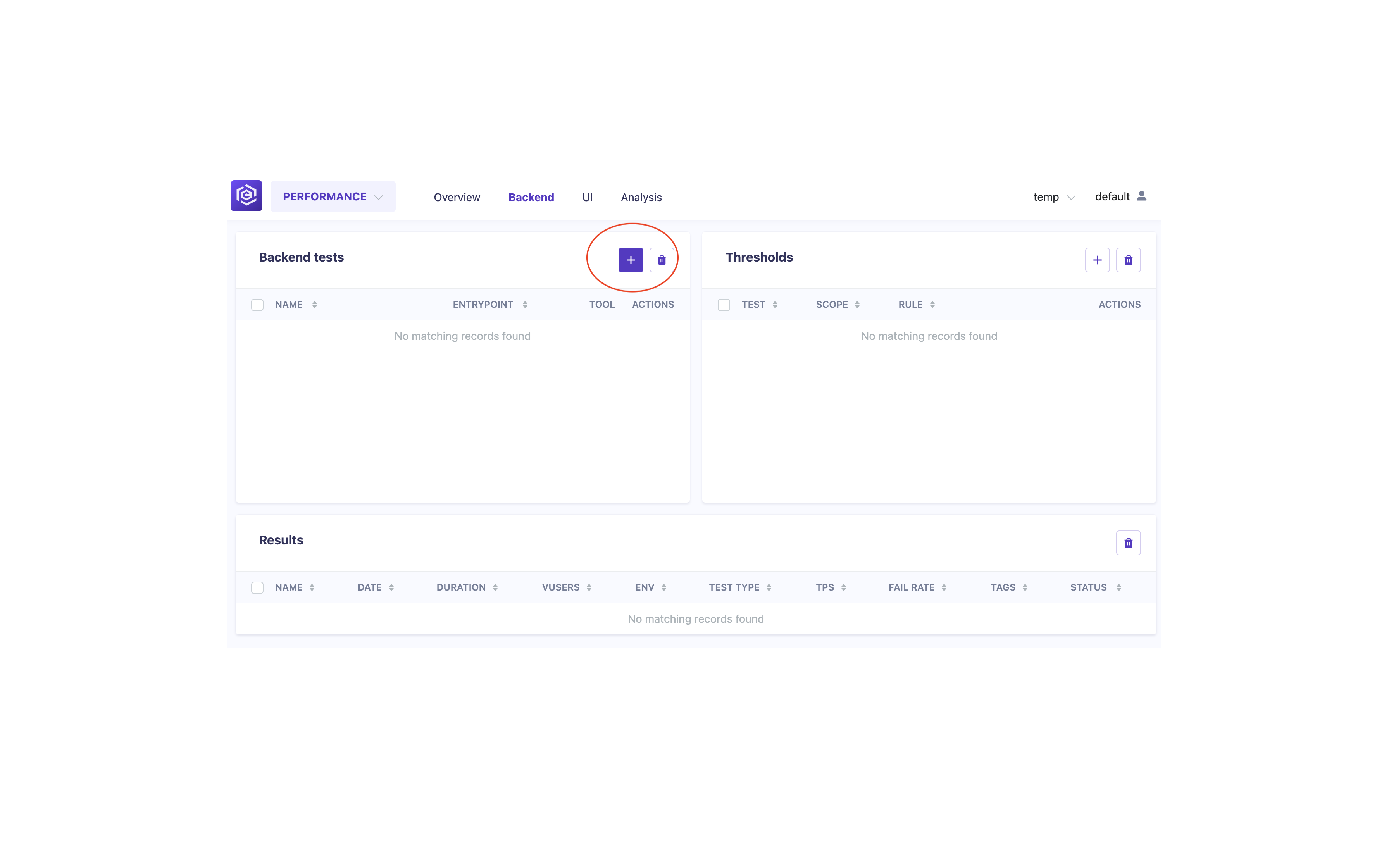Open the default user profile icon
This screenshot has height=868, width=1389.
point(1142,196)
